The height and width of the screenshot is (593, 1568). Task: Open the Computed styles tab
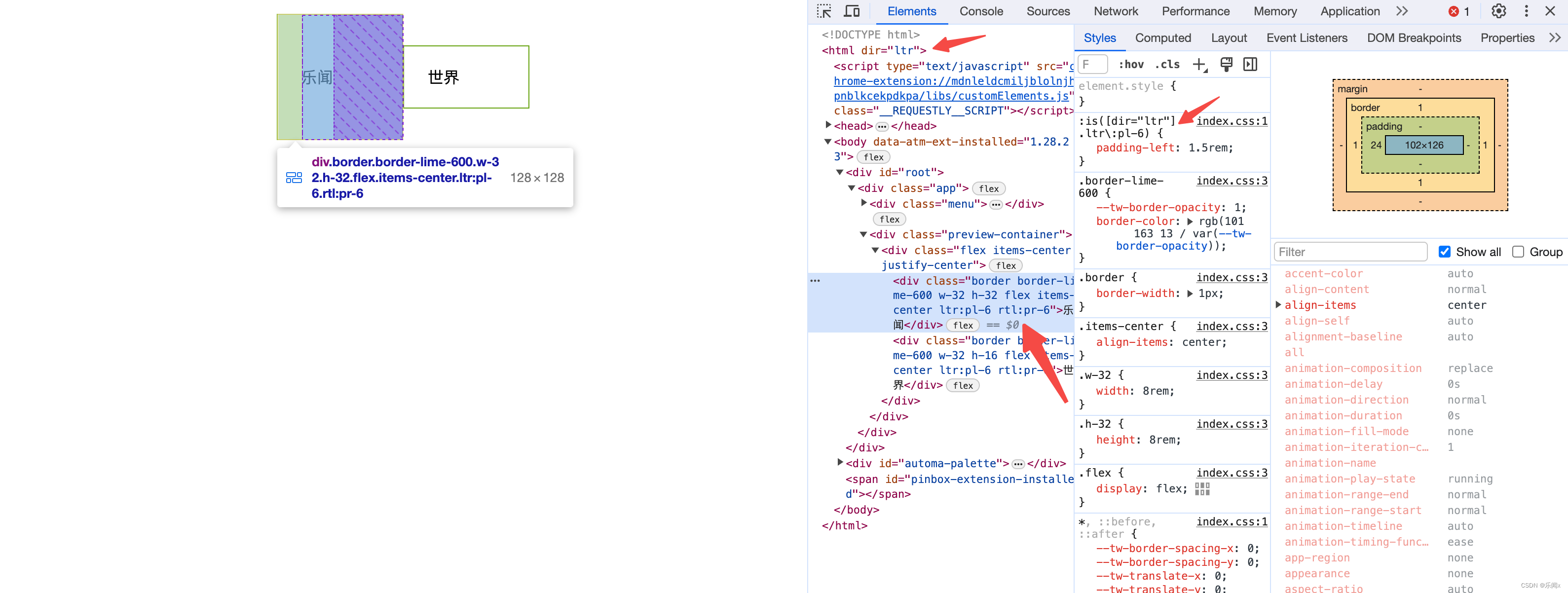click(x=1162, y=38)
